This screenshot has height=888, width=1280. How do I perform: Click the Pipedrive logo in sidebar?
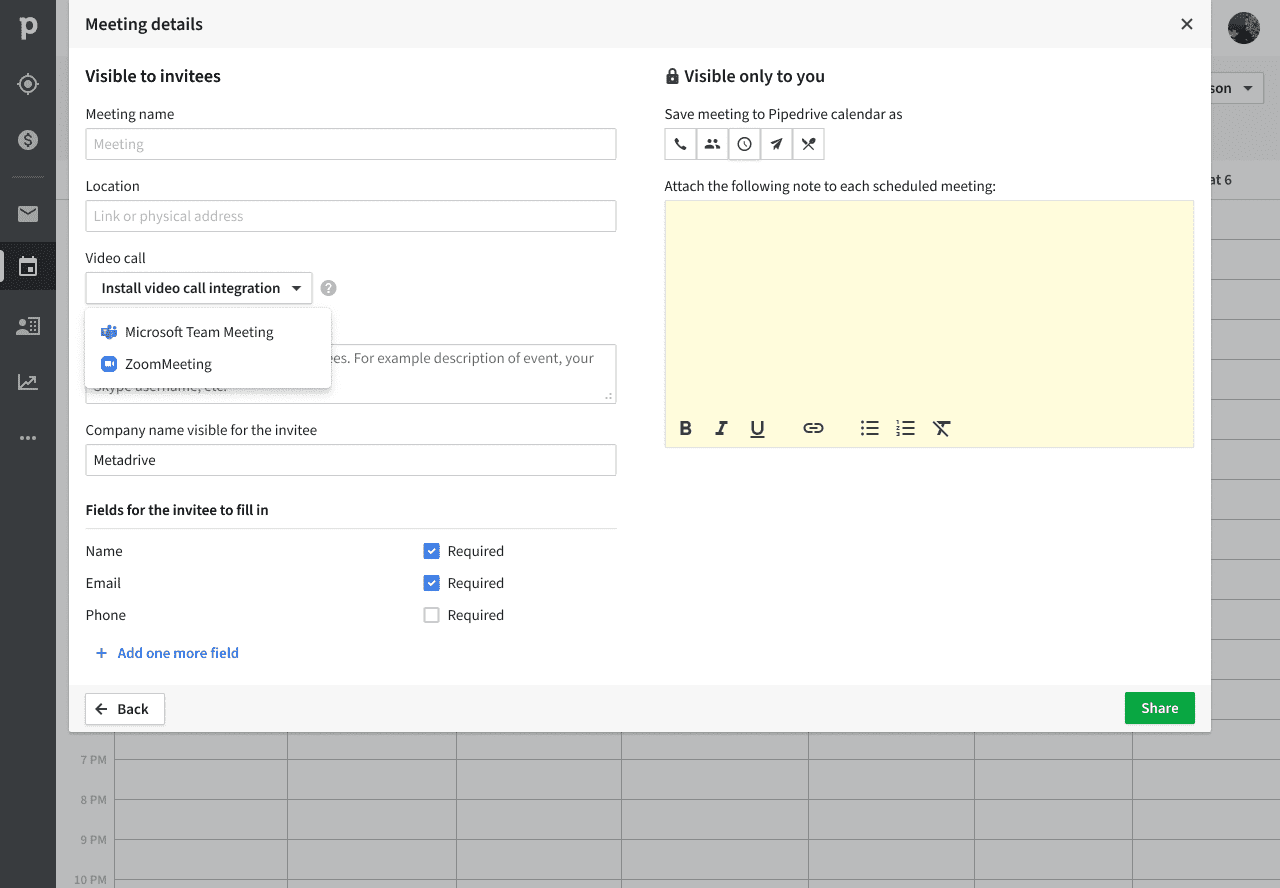point(28,28)
